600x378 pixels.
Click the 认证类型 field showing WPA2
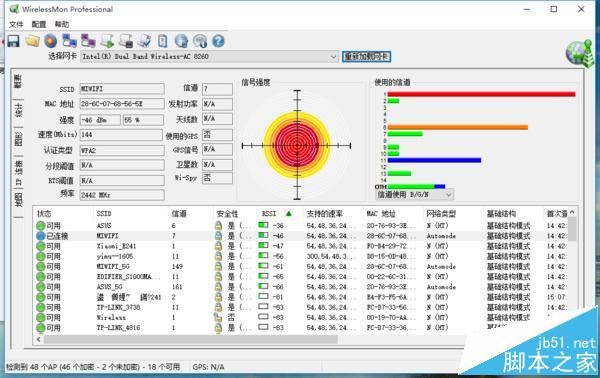(122, 150)
